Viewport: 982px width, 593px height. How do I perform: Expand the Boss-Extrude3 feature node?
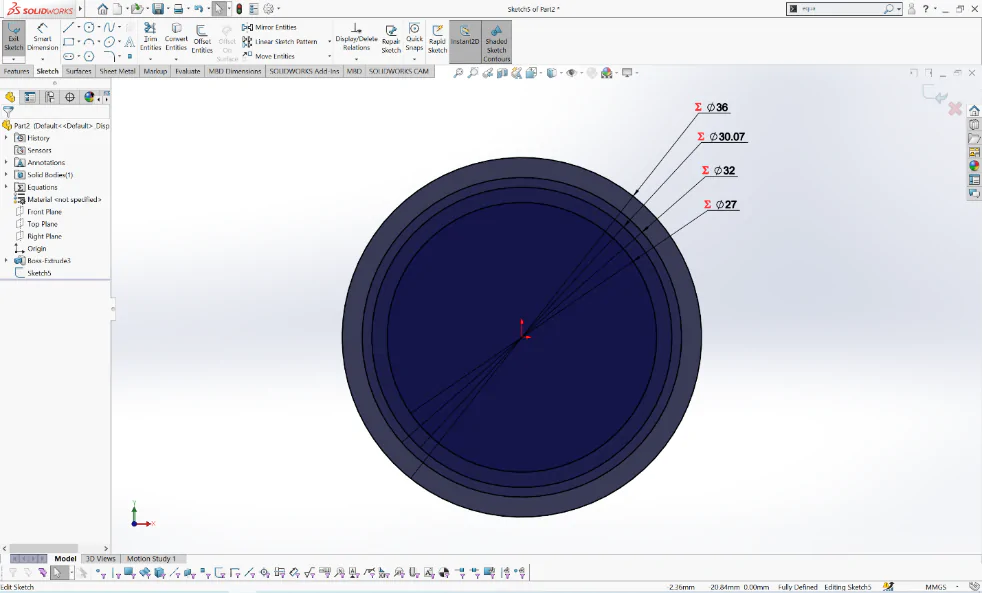[6, 260]
